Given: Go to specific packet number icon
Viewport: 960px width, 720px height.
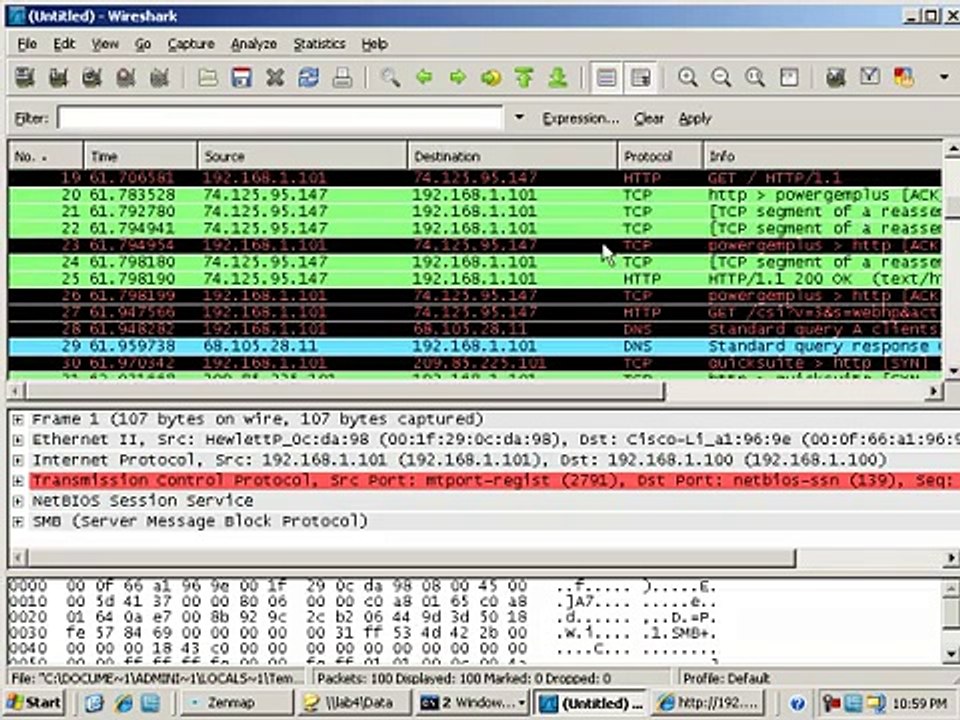Looking at the screenshot, I should click(491, 78).
